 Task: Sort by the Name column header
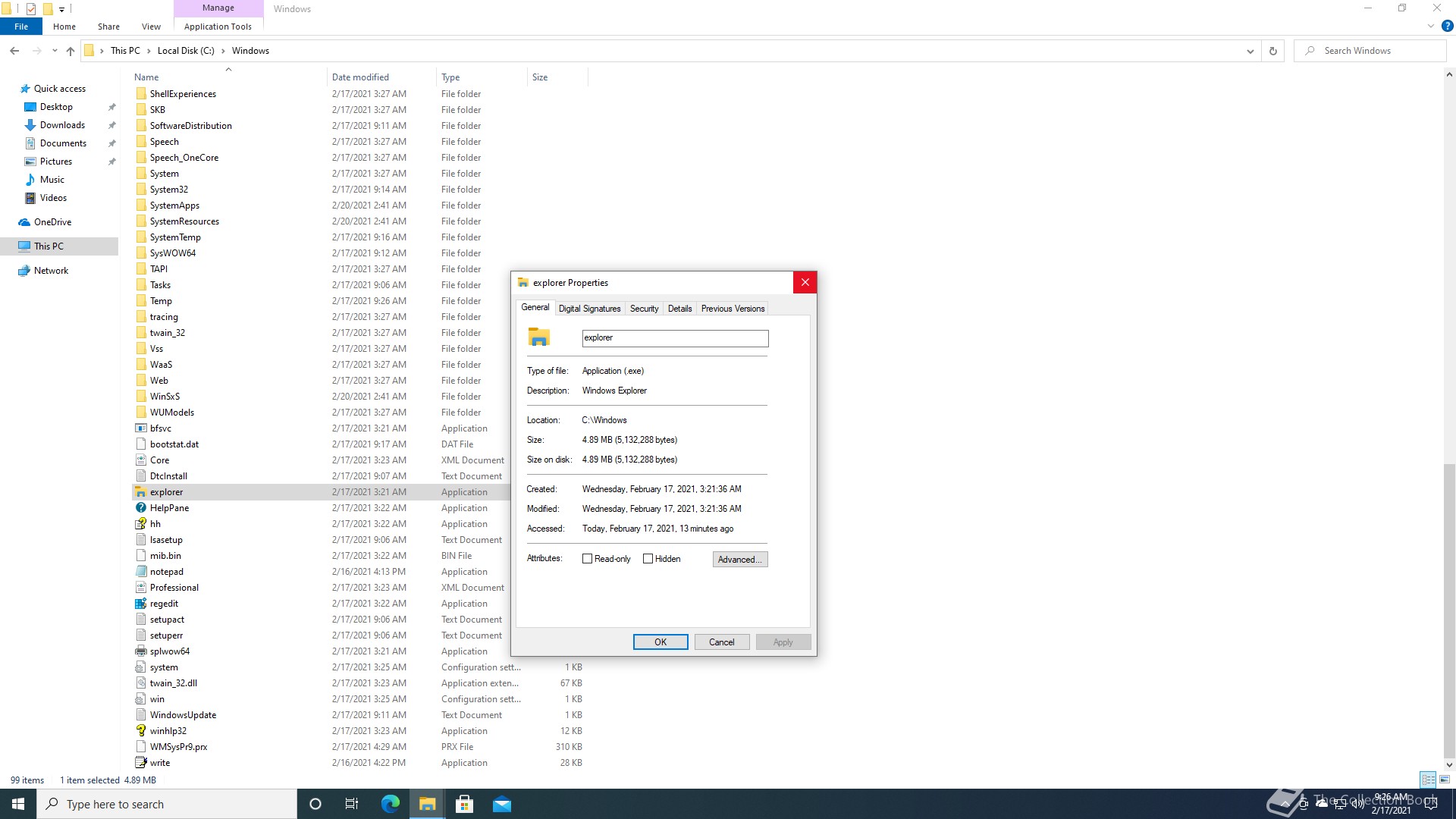[227, 77]
